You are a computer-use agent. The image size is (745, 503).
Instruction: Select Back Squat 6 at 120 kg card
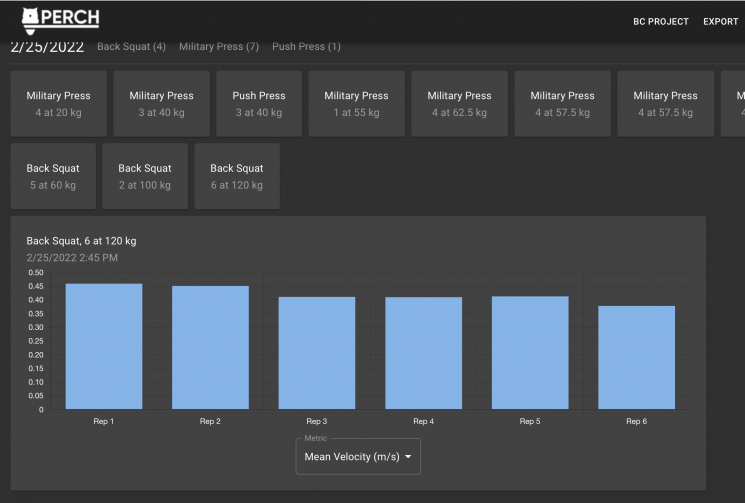click(236, 176)
